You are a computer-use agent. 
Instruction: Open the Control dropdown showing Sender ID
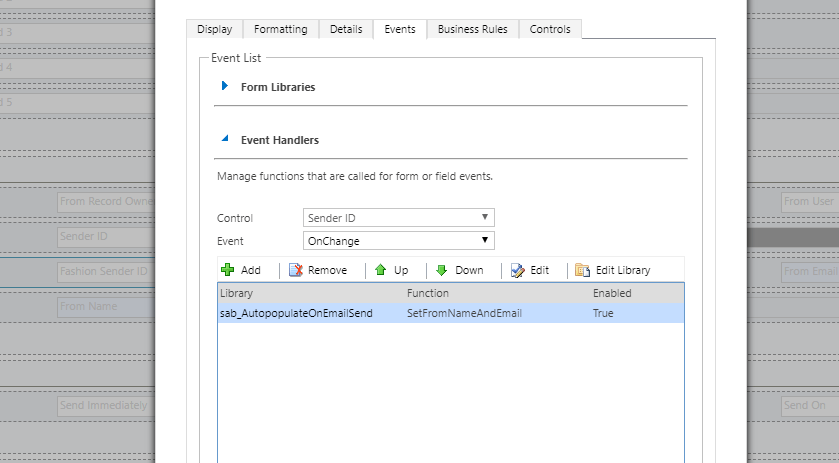[398, 218]
